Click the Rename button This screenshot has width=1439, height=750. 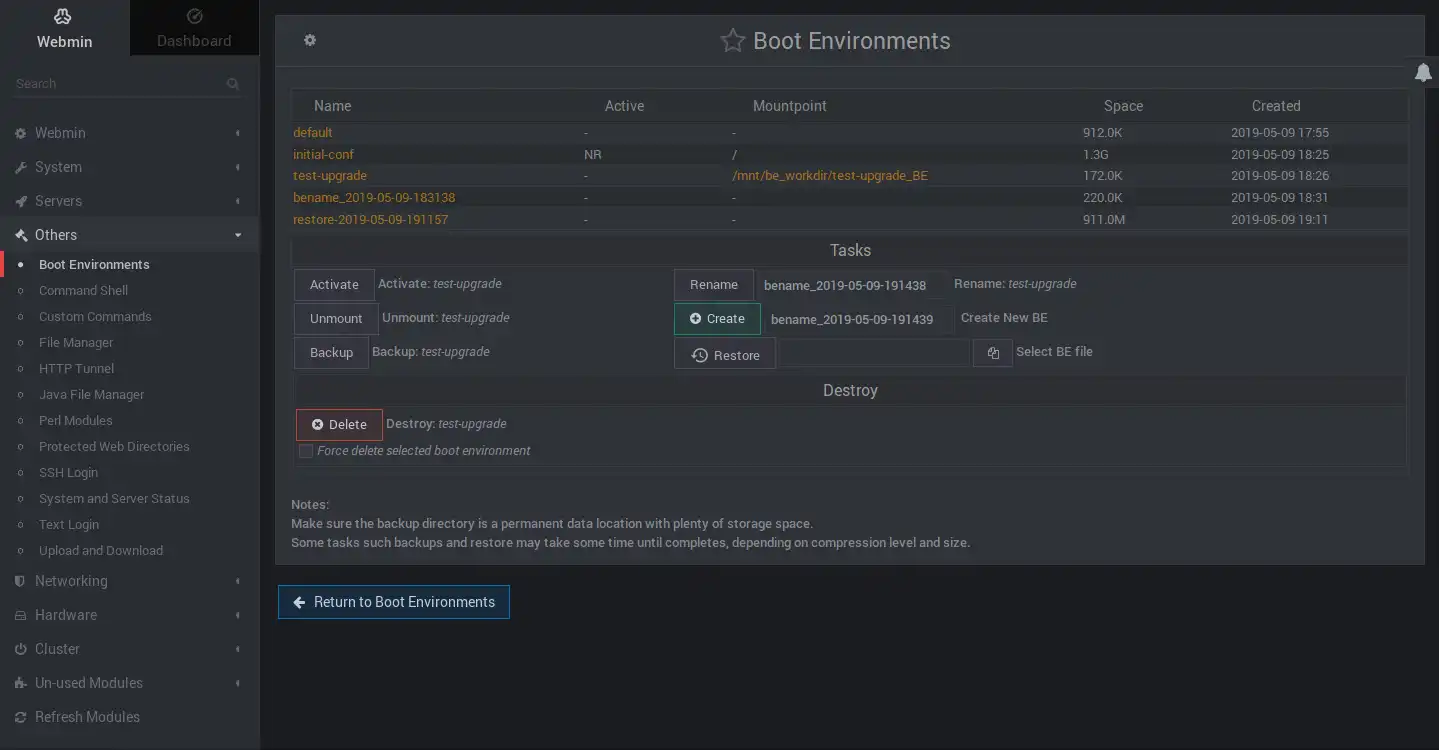[x=714, y=285]
